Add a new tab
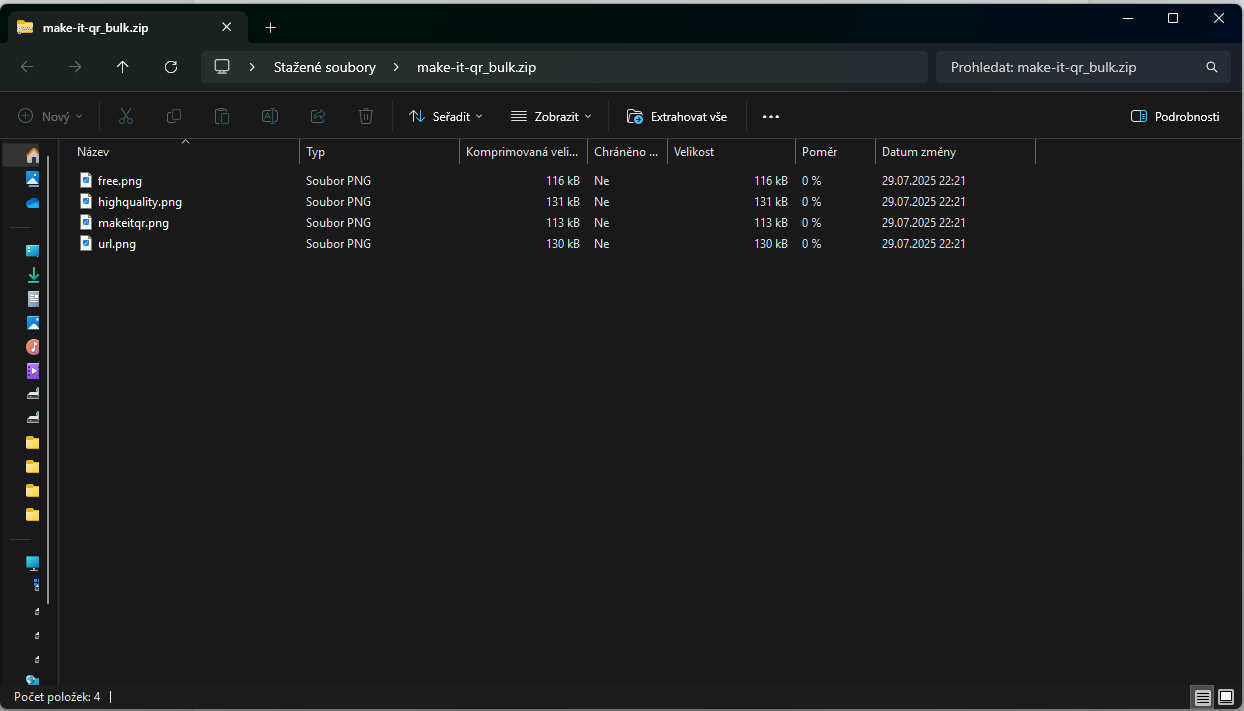 (x=270, y=27)
